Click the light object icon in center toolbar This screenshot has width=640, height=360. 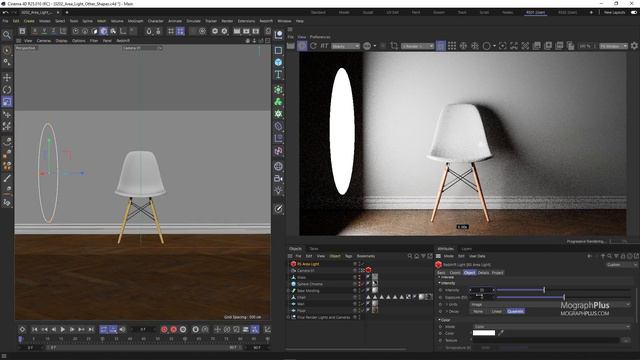coord(278,190)
